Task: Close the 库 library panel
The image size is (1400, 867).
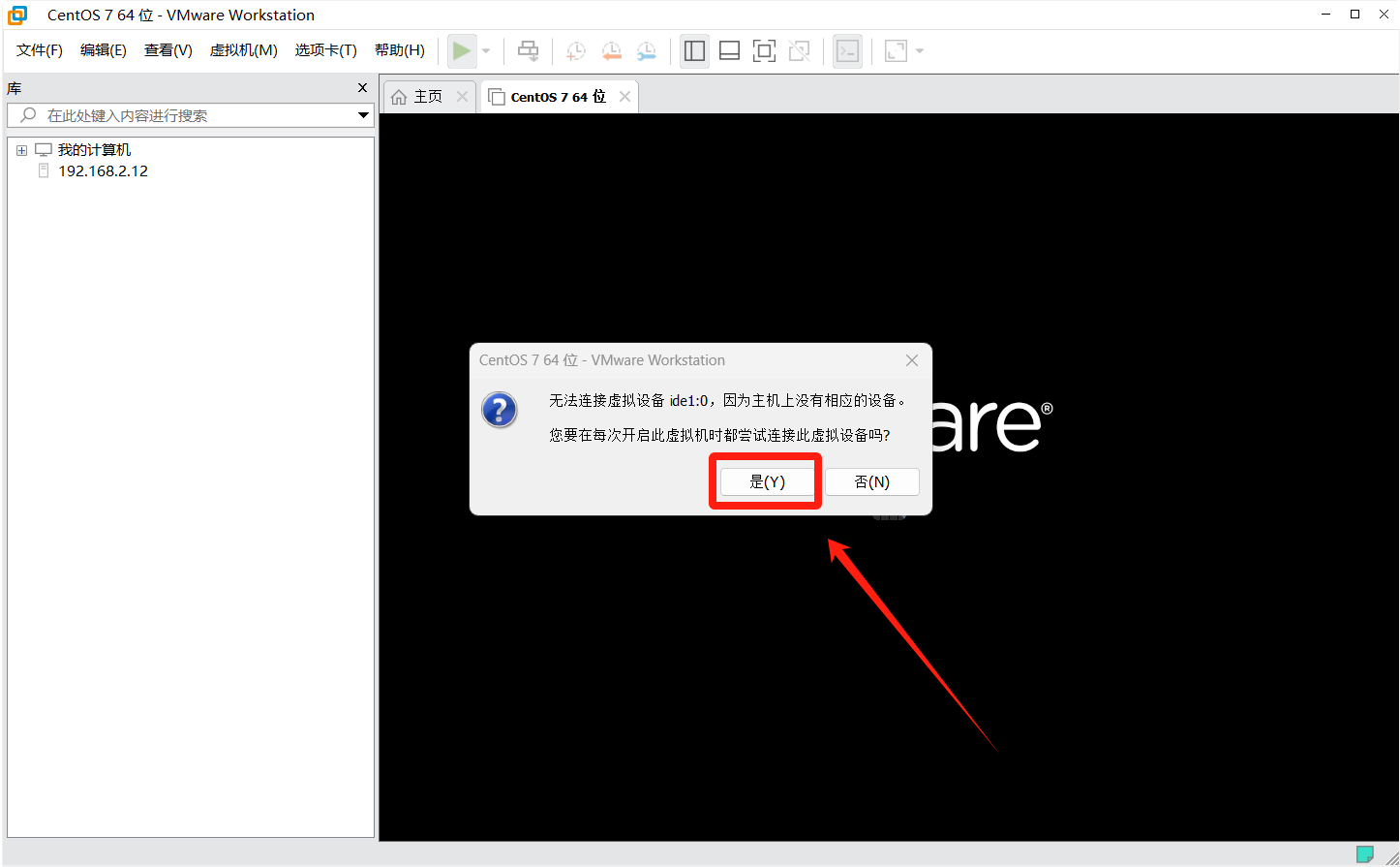Action: [362, 88]
